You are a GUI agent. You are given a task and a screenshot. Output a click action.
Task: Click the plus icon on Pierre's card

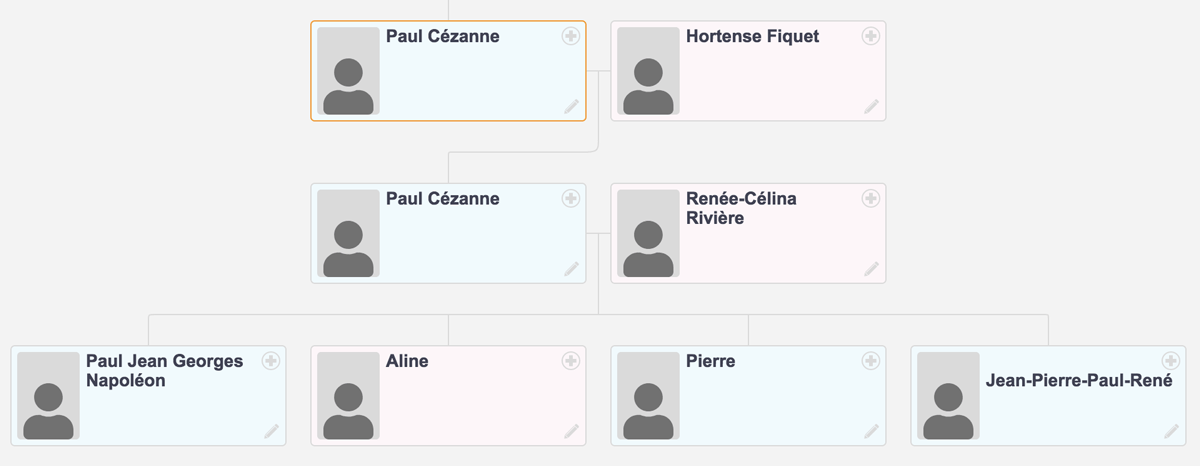(x=871, y=360)
